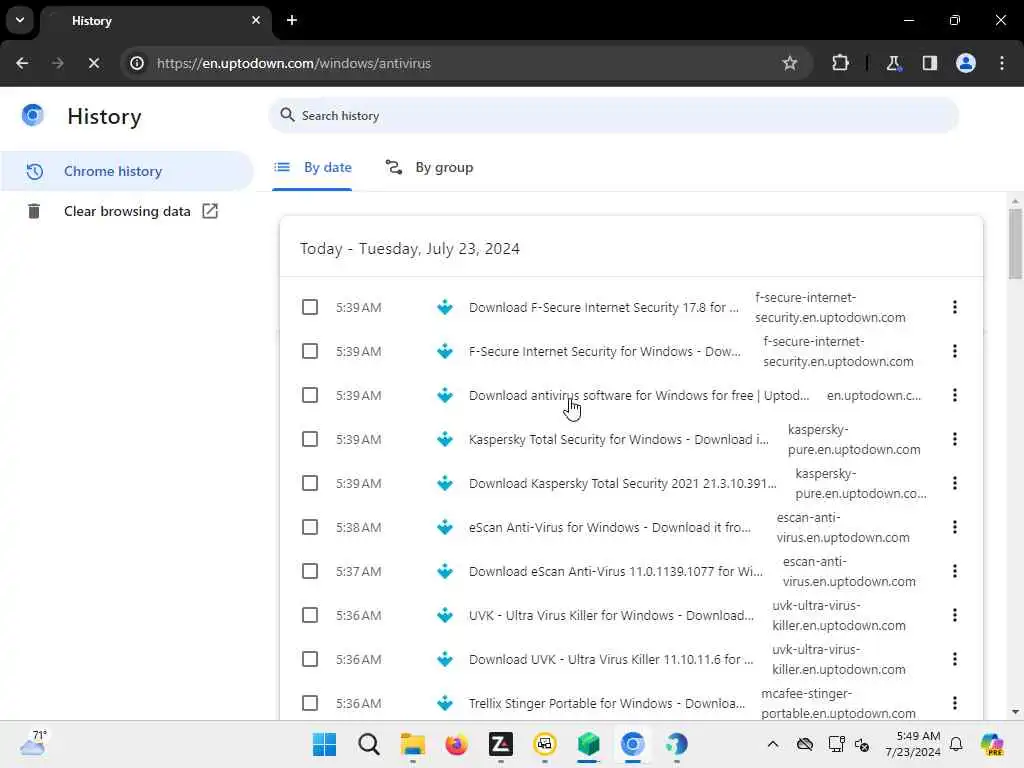View site information icon in address bar

(x=137, y=63)
